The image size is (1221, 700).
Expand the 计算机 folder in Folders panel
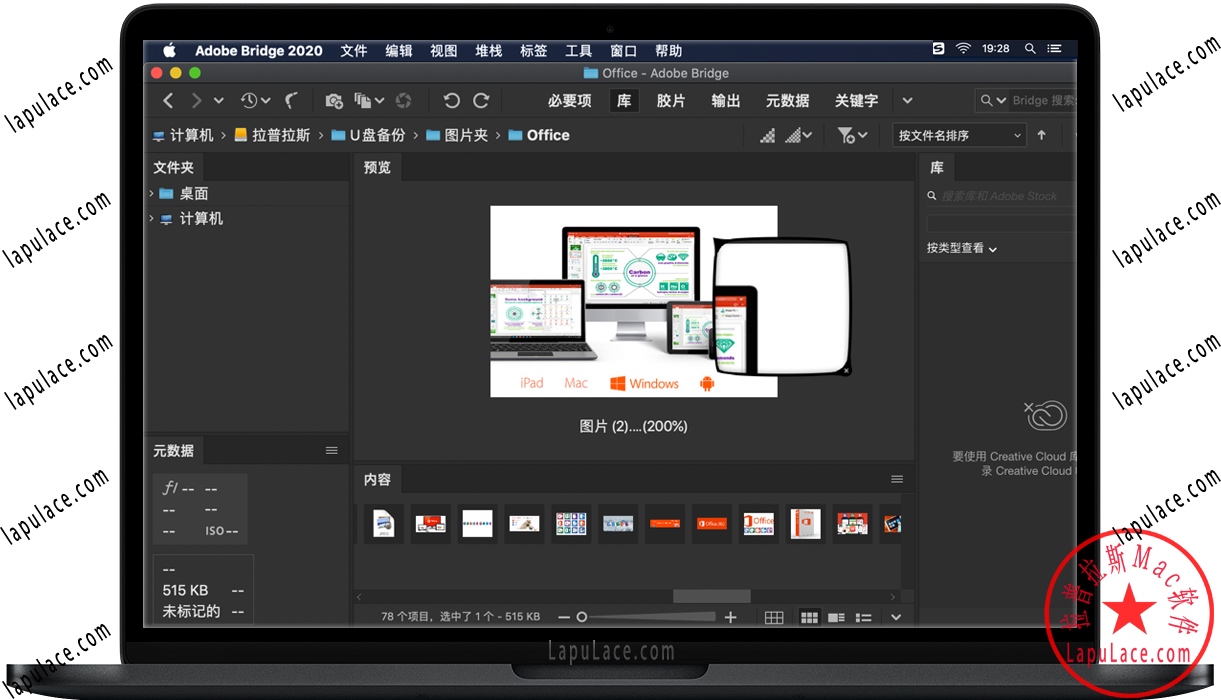tap(153, 218)
